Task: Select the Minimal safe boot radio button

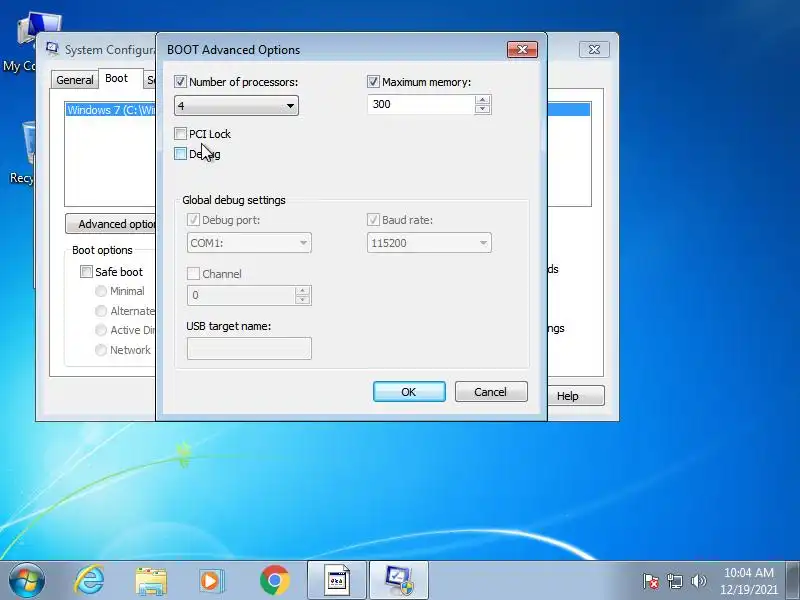Action: [x=101, y=291]
